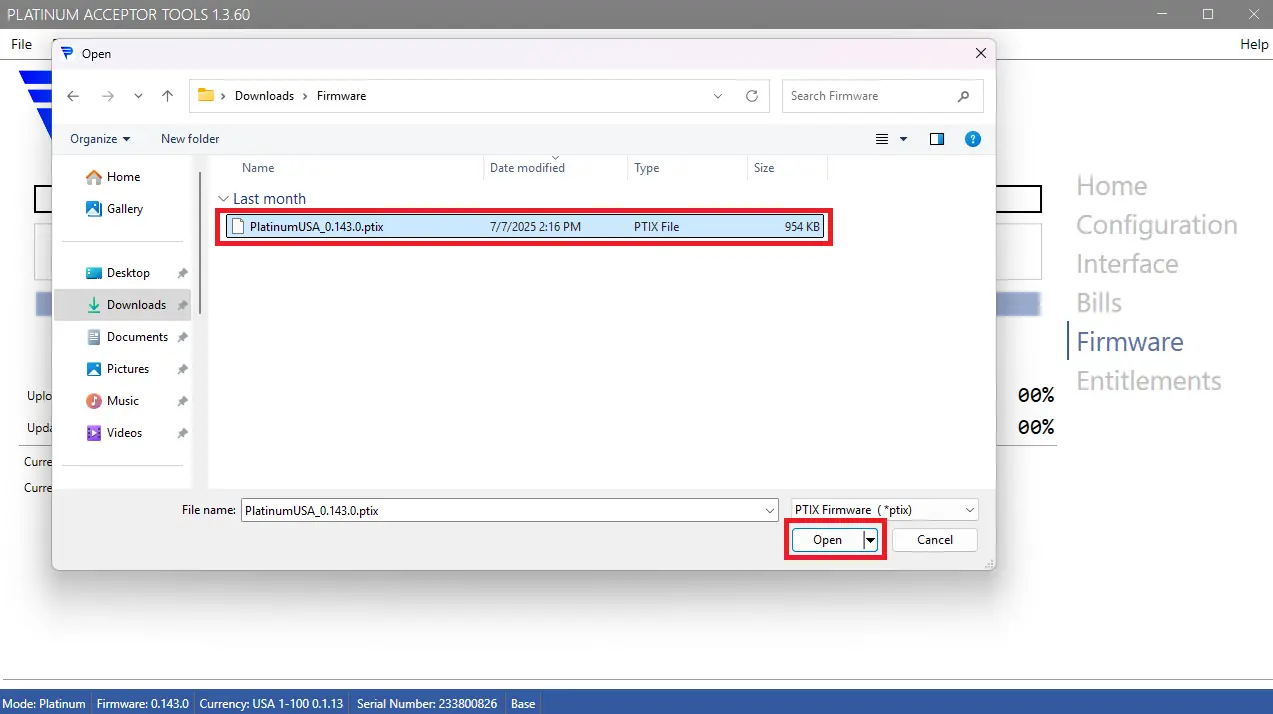
Task: Select Videos in navigation pane
Action: 124,433
